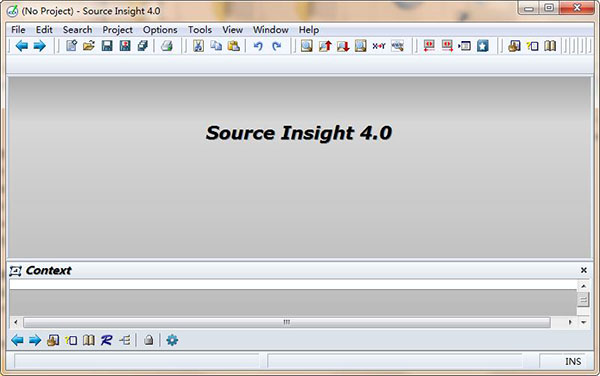
Task: Minimize the Source Insight window
Action: pyautogui.click(x=529, y=7)
